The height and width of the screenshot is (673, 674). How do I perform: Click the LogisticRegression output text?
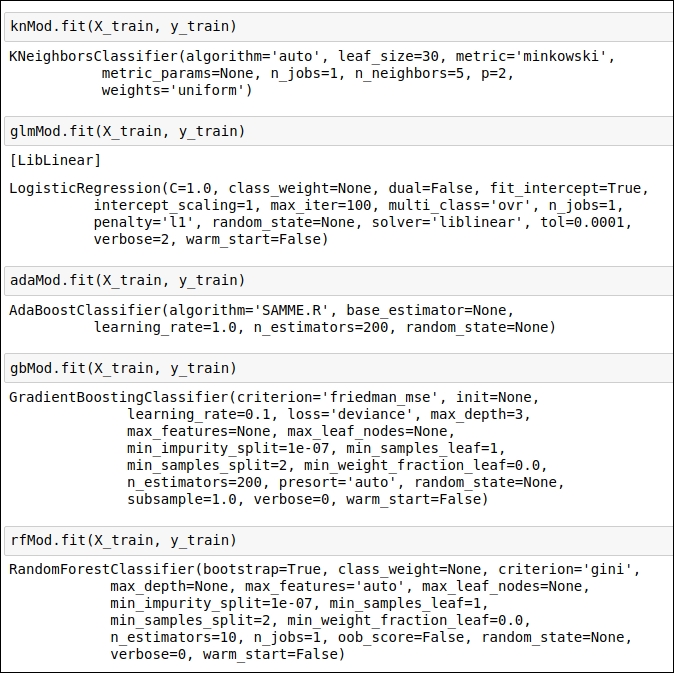tap(328, 214)
